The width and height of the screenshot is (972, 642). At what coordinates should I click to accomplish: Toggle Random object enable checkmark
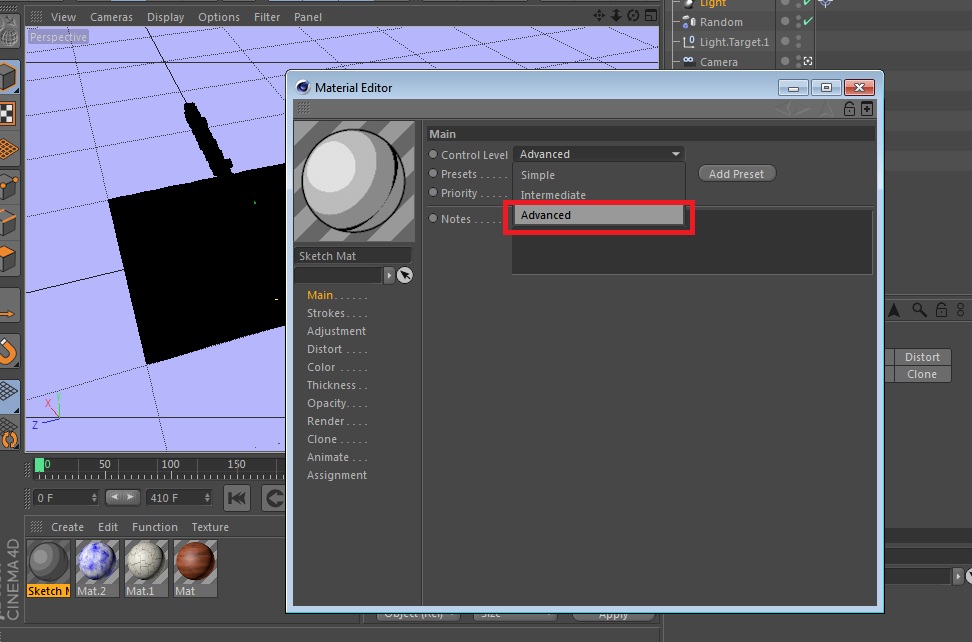[x=807, y=21]
